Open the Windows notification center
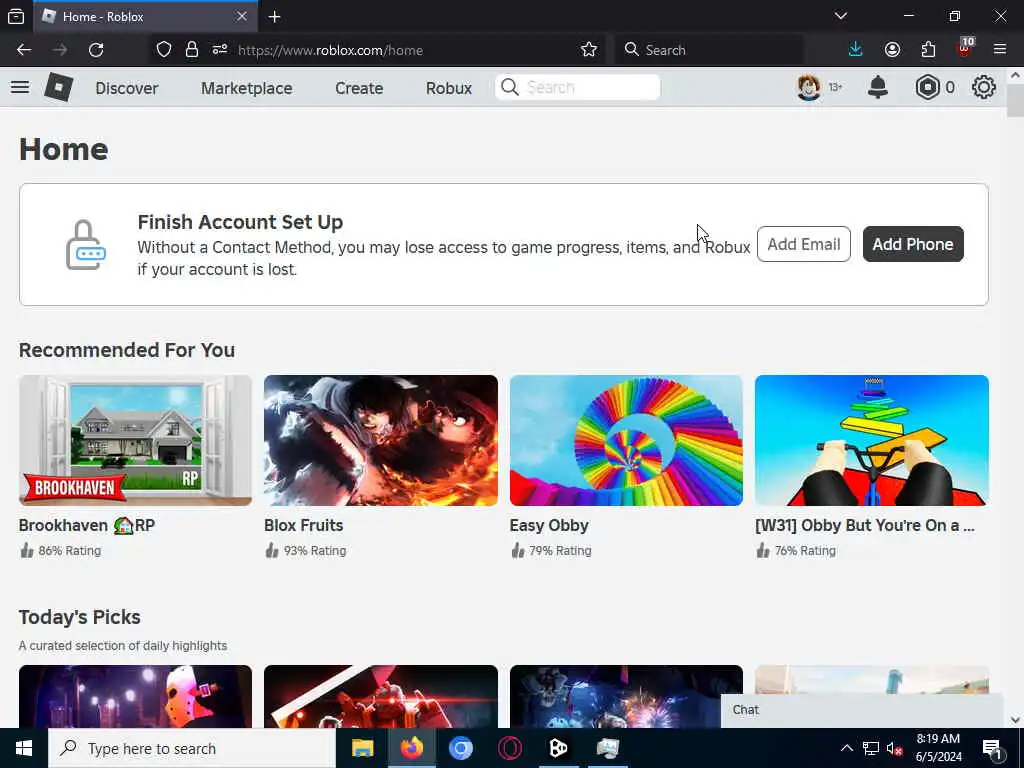1024x768 pixels. pyautogui.click(x=992, y=749)
